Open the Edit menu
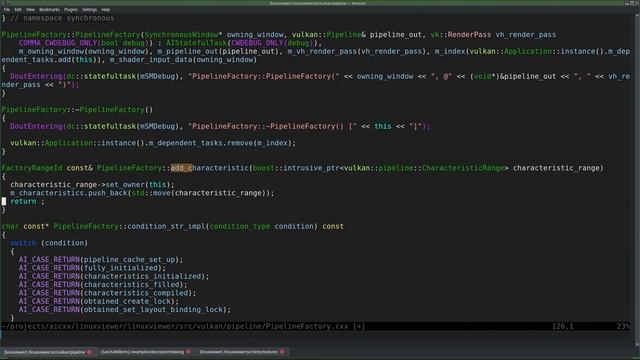640x360 pixels. (18, 9)
